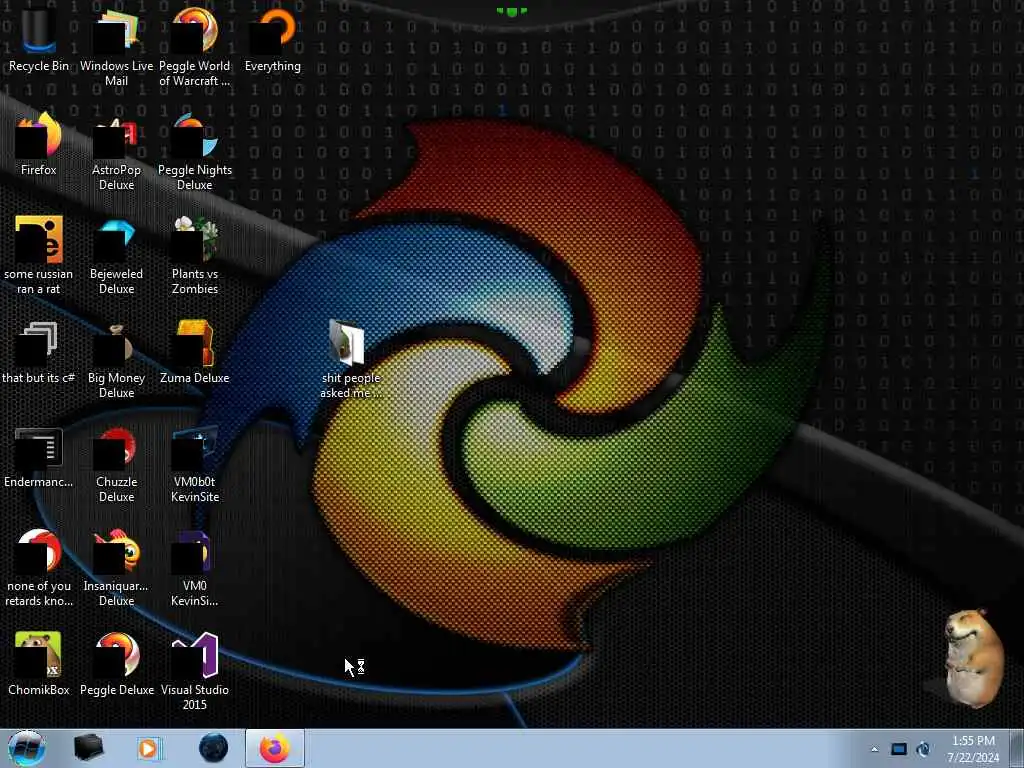The width and height of the screenshot is (1024, 768).
Task: Select the Recycle Bin desktop icon
Action: click(x=39, y=39)
